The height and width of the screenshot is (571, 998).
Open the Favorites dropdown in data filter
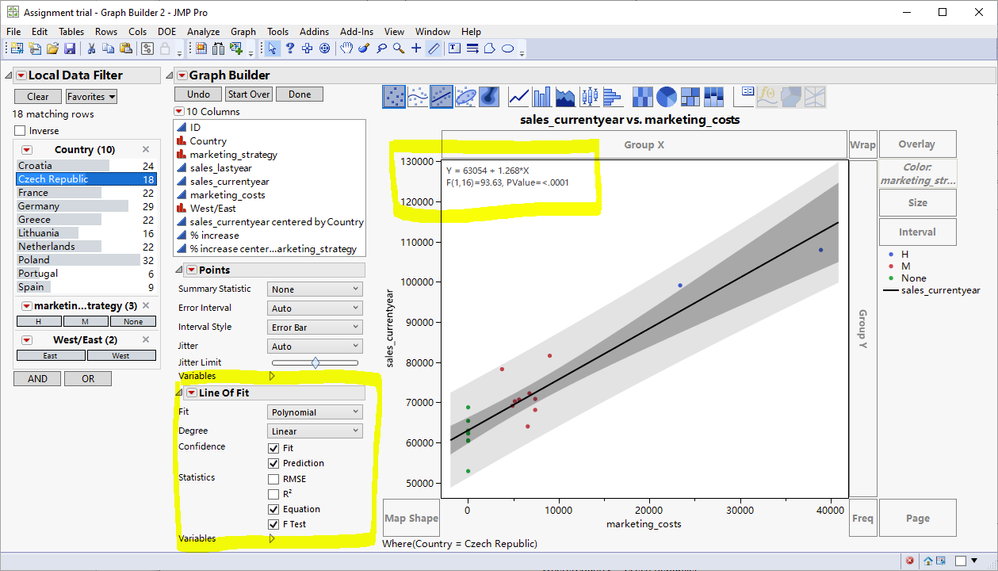coord(91,97)
